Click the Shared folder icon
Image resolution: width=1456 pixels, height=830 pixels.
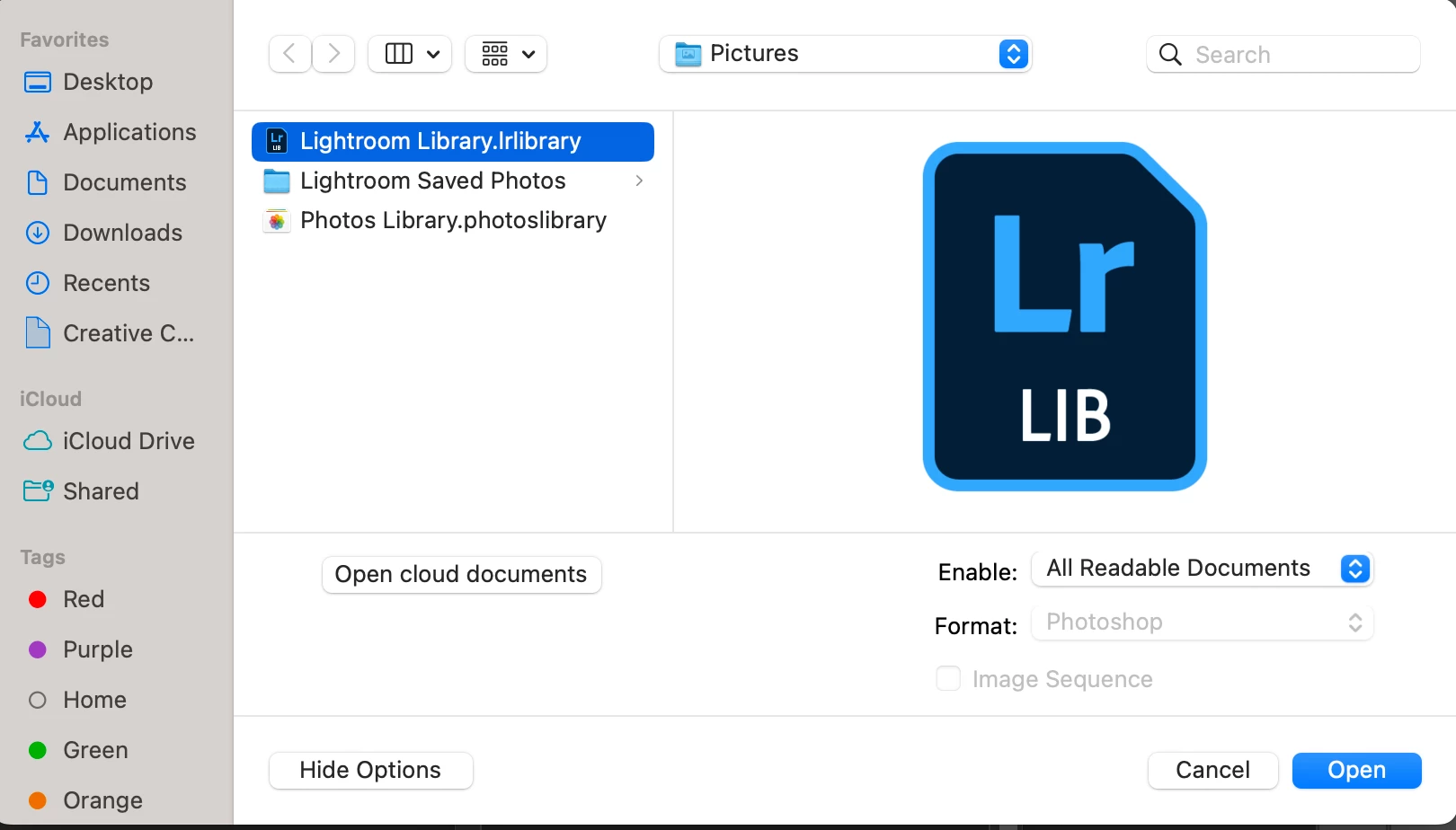38,491
